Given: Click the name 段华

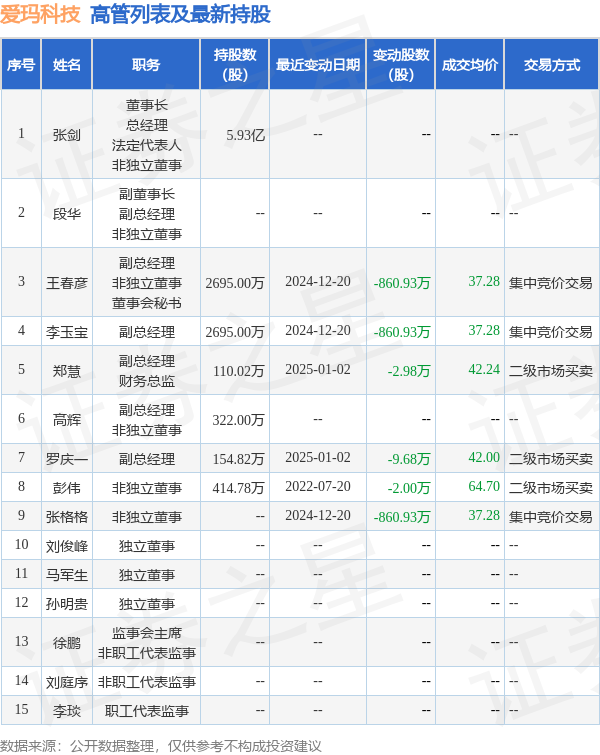Looking at the screenshot, I should [66, 213].
